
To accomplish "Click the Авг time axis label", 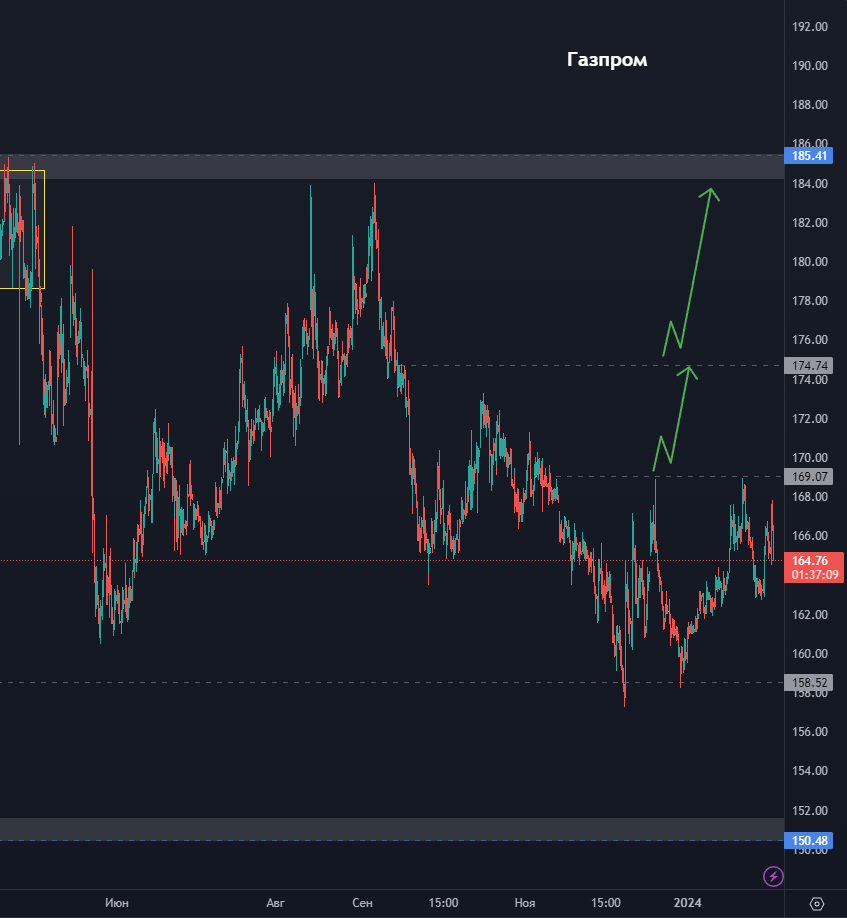I will [276, 903].
